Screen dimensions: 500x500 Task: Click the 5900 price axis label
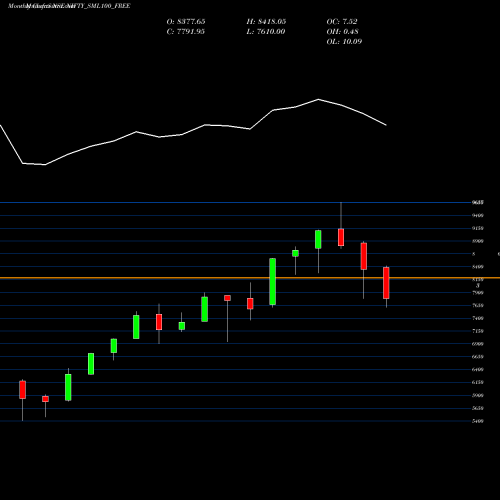(x=478, y=395)
